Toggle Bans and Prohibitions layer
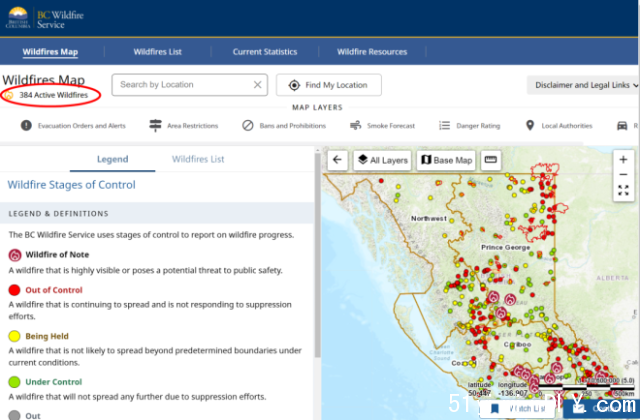The image size is (640, 420). click(x=284, y=126)
